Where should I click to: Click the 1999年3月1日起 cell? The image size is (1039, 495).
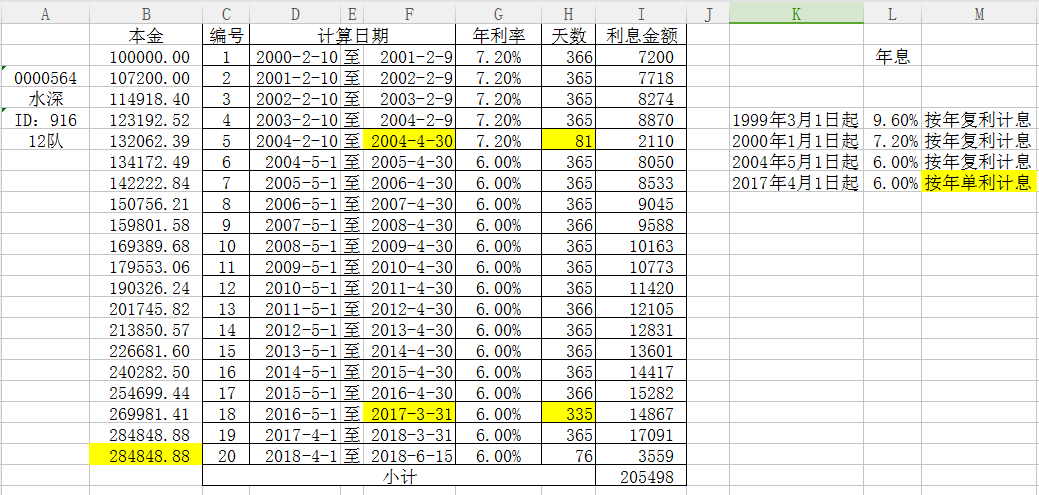795,120
